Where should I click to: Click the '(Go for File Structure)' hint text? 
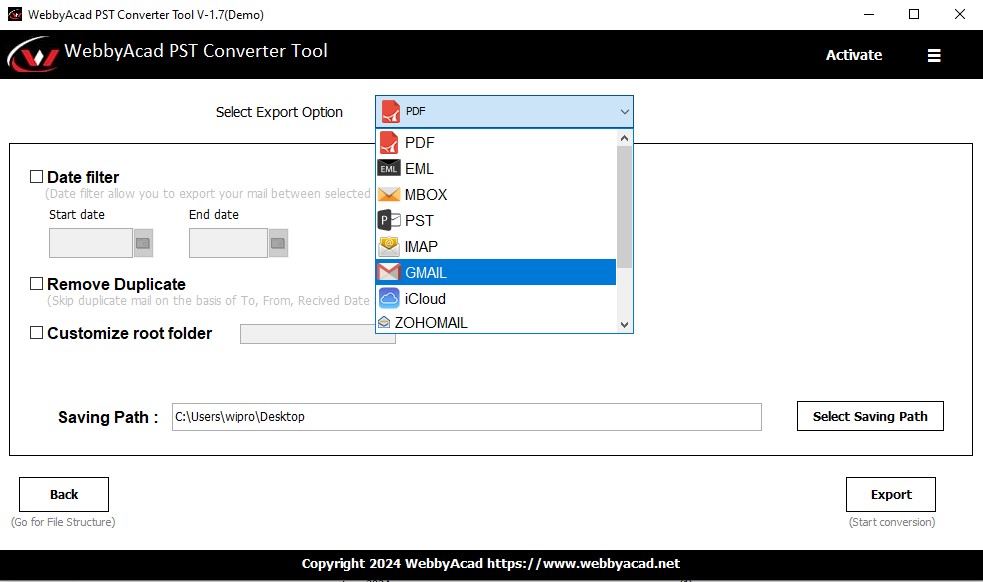(63, 522)
